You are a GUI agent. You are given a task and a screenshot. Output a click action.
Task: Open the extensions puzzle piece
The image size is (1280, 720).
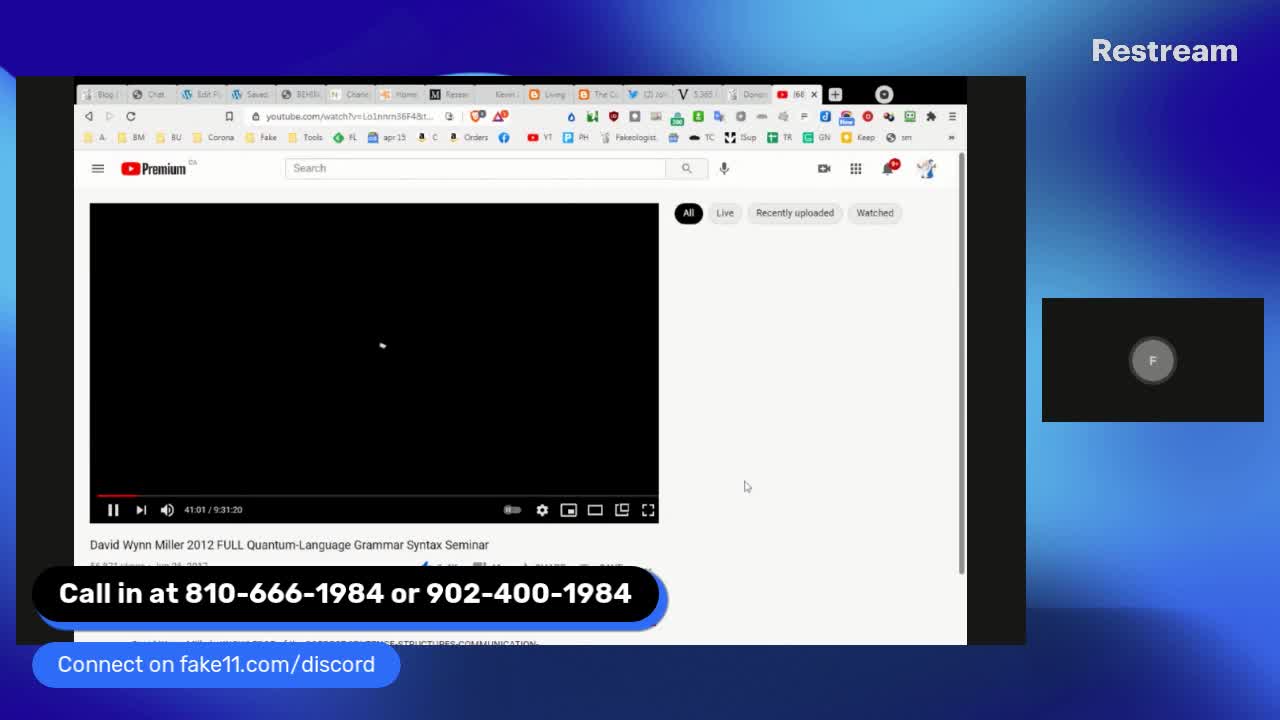tap(931, 116)
